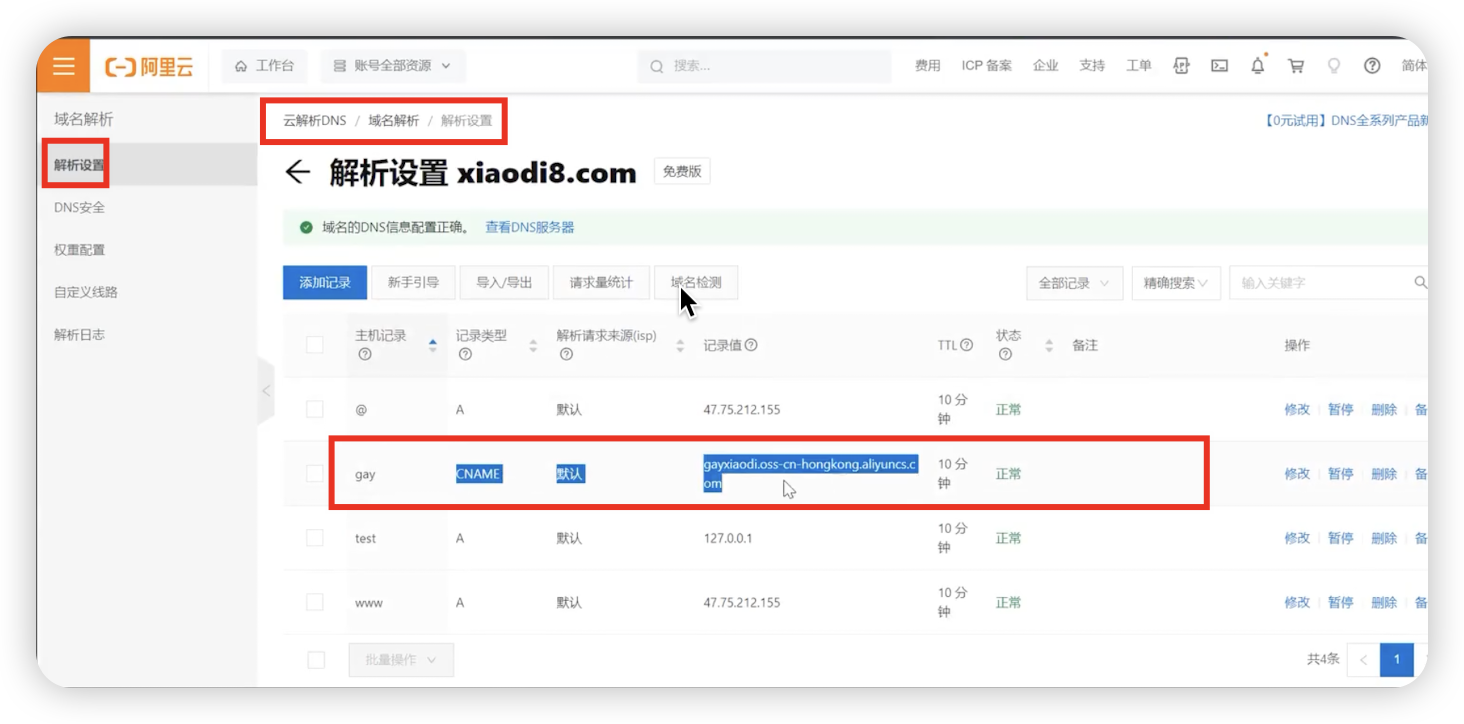Click the lightbulb tips icon
Viewport: 1464px width, 724px height.
(x=1333, y=66)
